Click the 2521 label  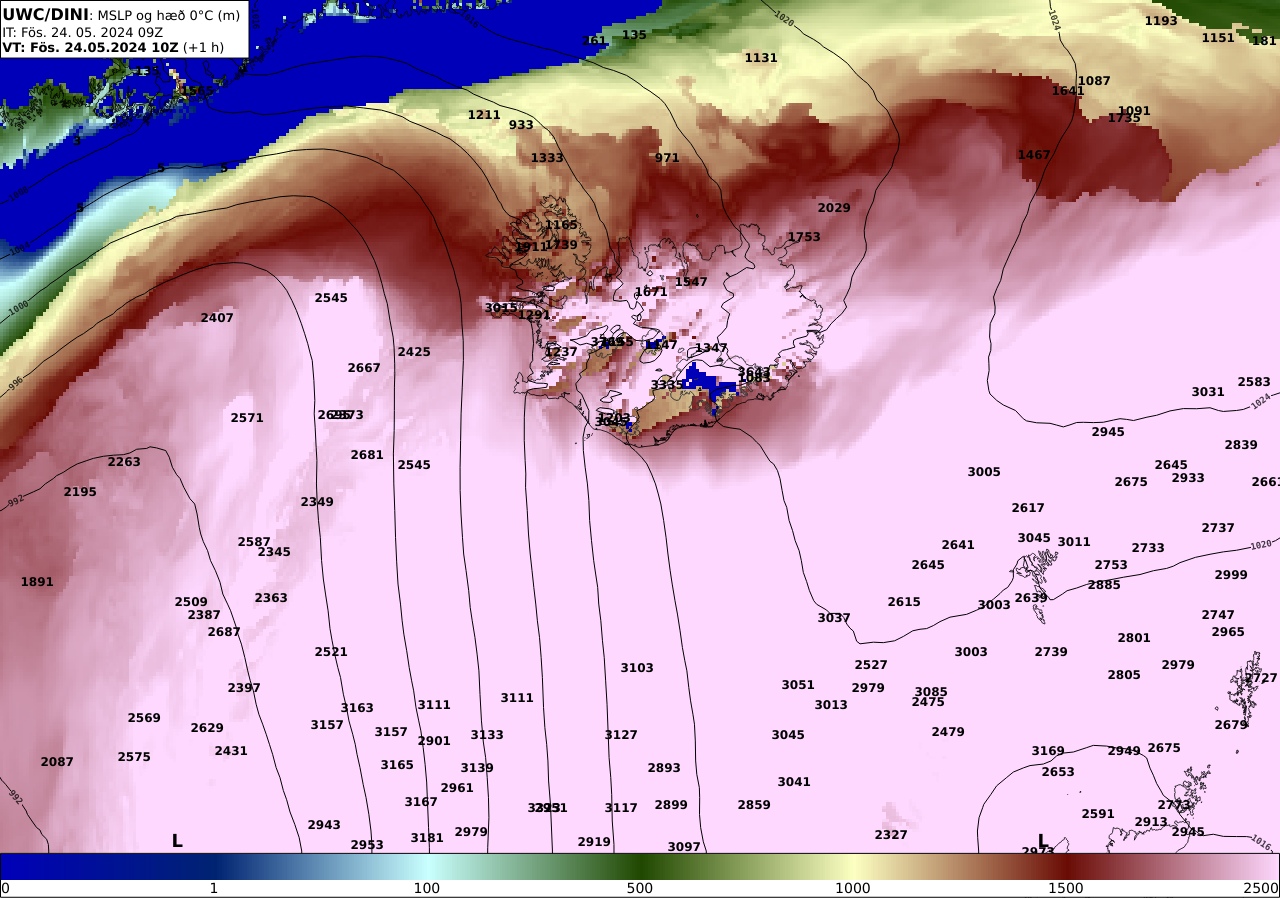(331, 652)
